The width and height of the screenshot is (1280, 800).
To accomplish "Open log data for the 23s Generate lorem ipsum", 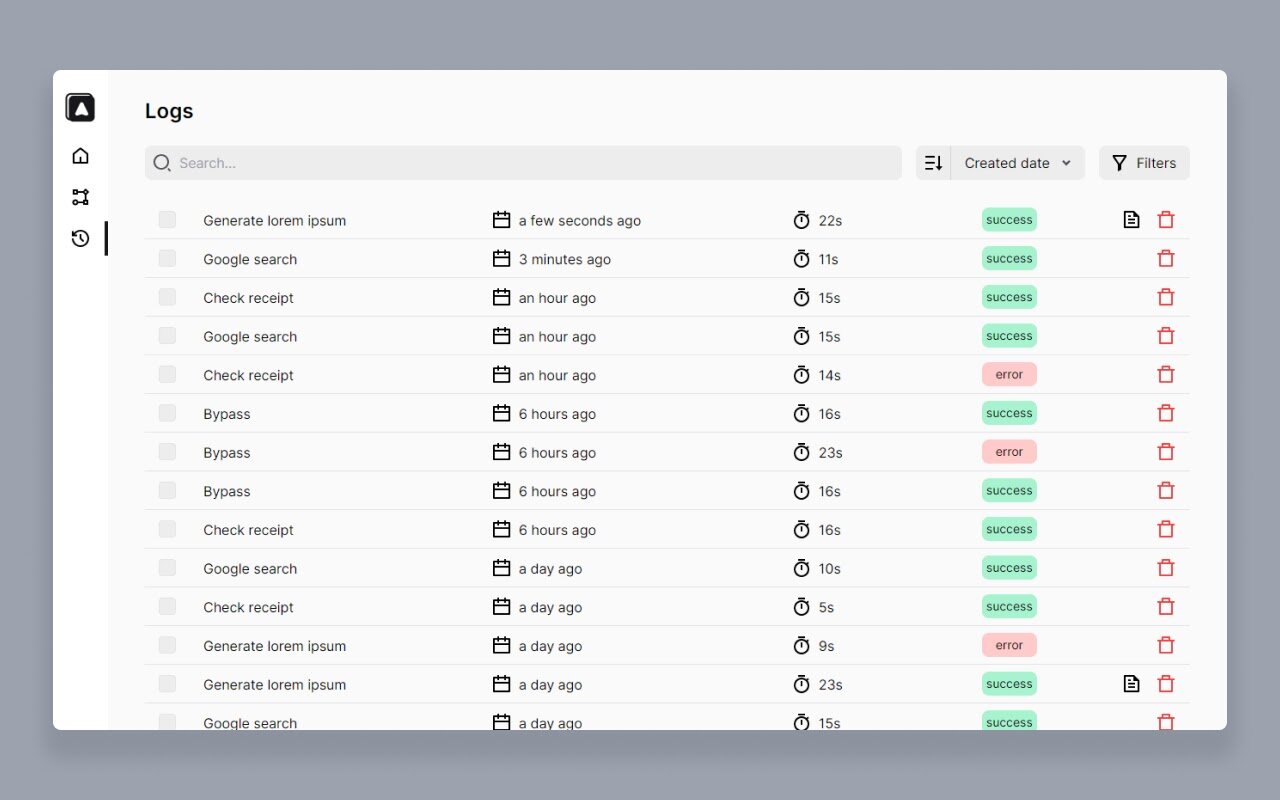I will click(x=1131, y=684).
